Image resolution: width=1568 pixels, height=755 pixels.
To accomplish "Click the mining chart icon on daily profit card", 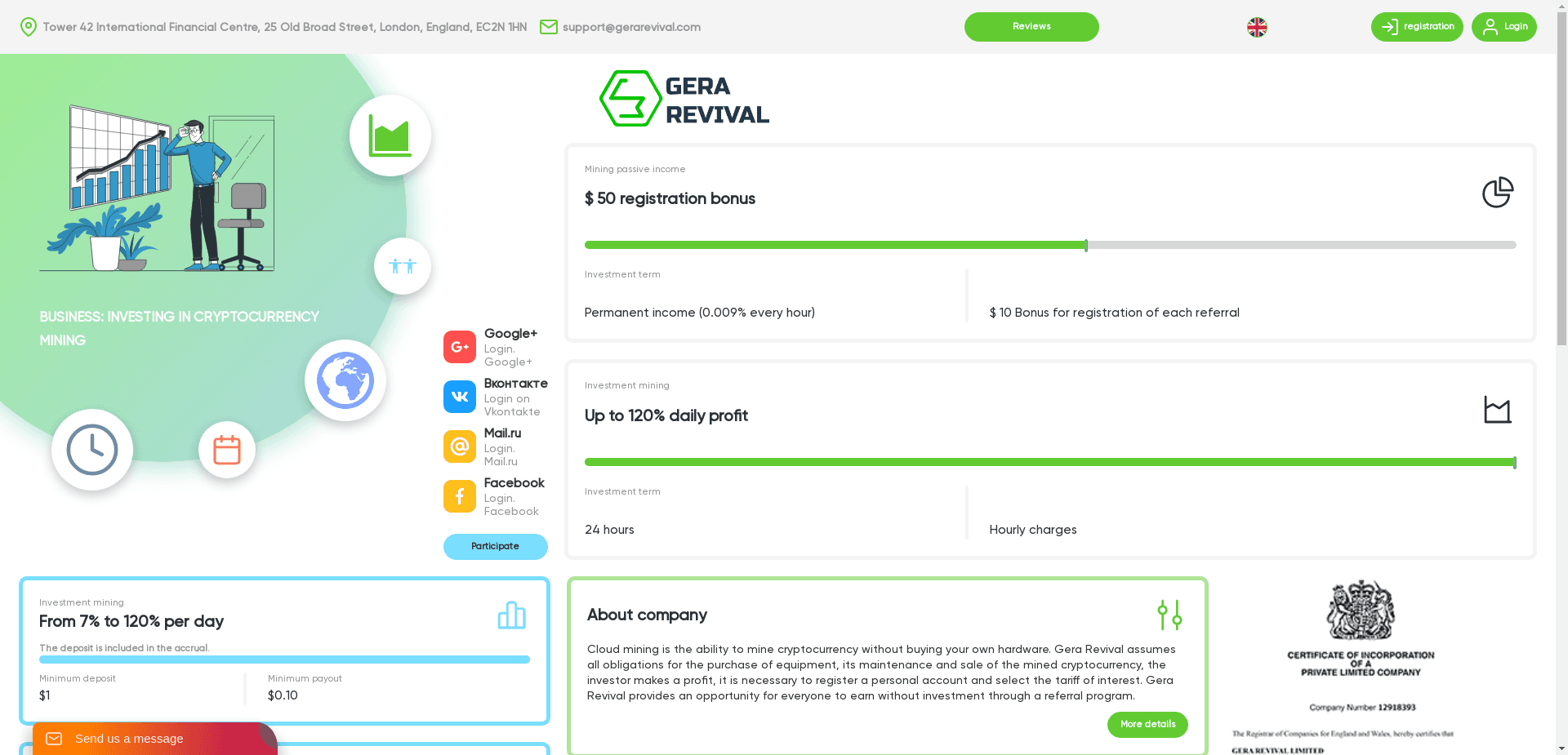I will (x=1497, y=410).
